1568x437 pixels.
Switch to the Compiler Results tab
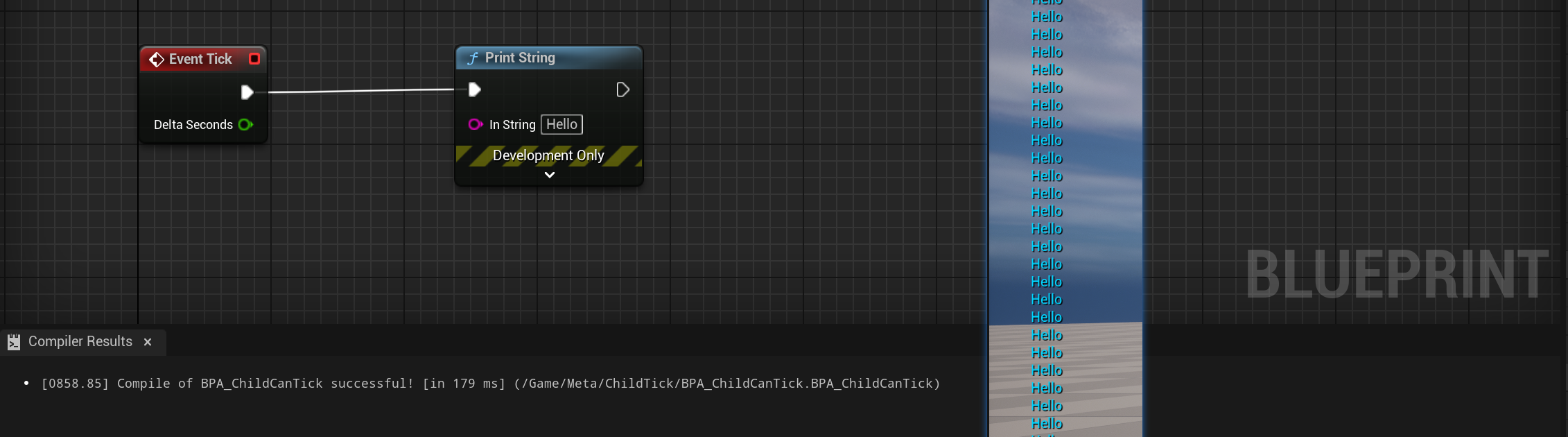(80, 342)
